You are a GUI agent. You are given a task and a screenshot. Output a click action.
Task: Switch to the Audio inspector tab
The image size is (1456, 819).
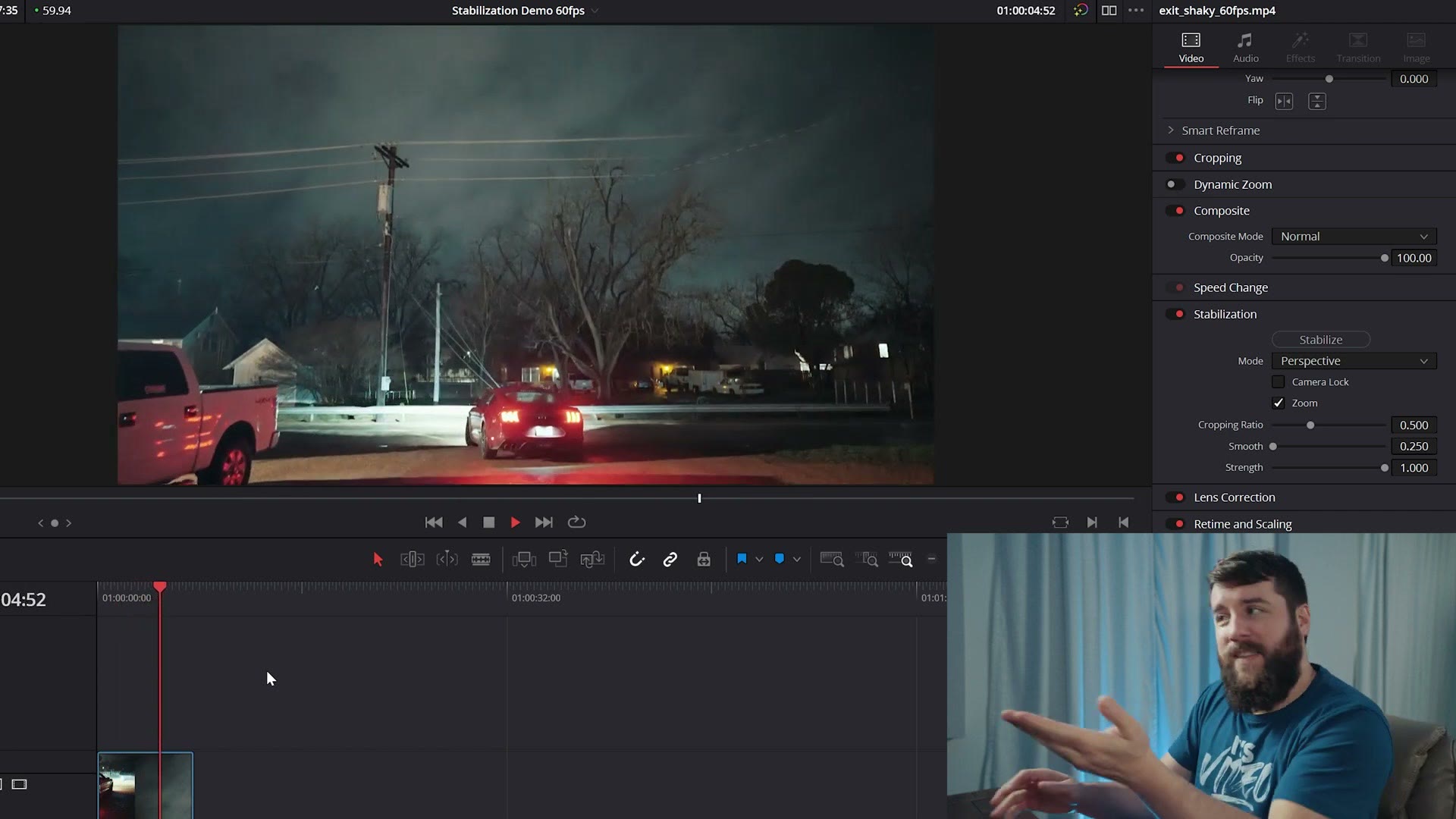click(1245, 47)
